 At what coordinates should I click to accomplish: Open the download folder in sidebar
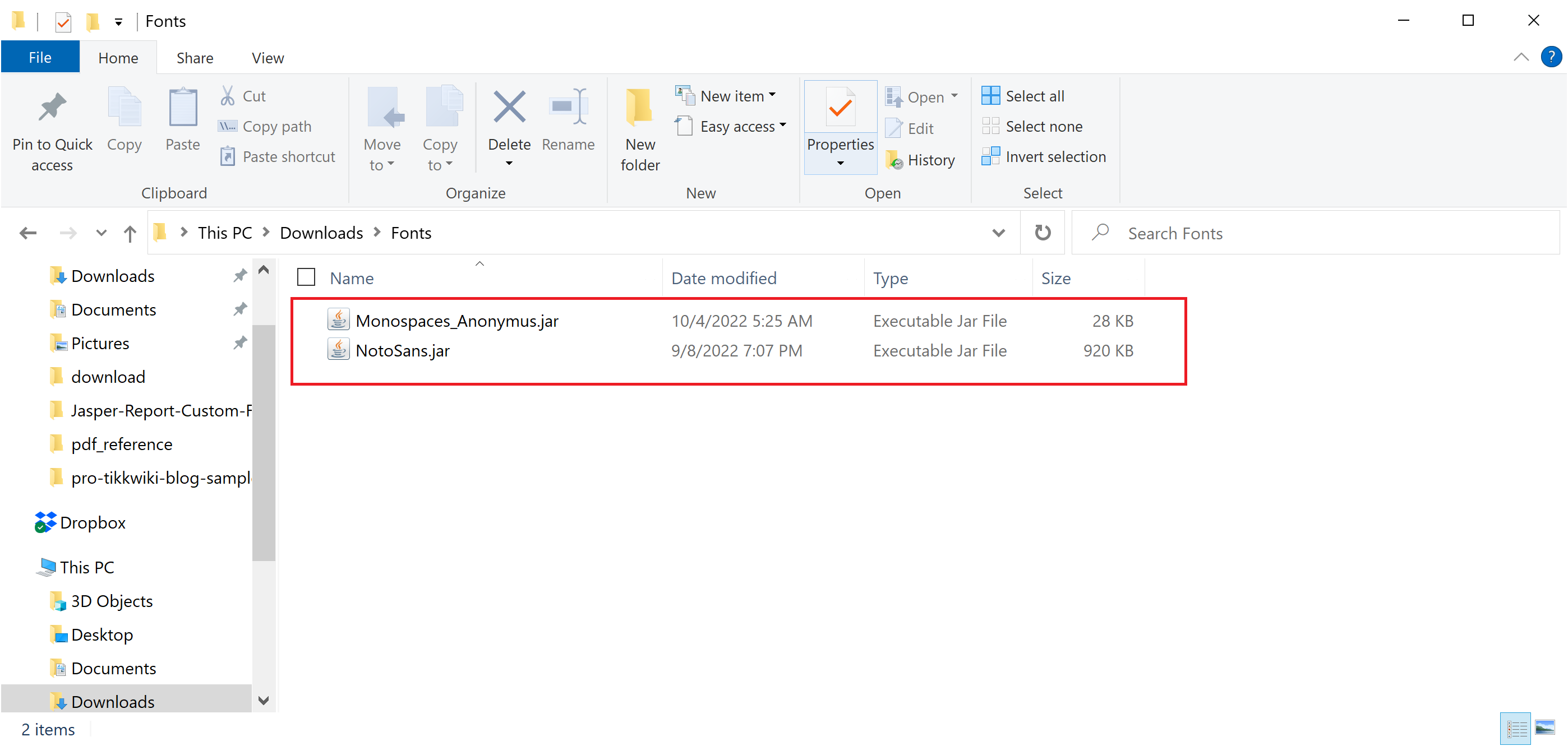(x=108, y=377)
